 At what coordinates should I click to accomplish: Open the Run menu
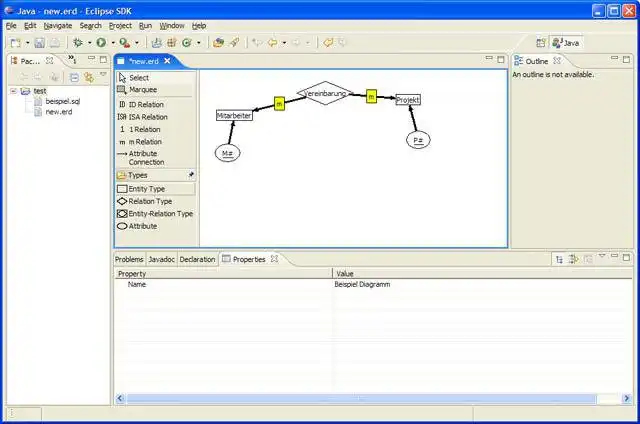click(x=145, y=26)
